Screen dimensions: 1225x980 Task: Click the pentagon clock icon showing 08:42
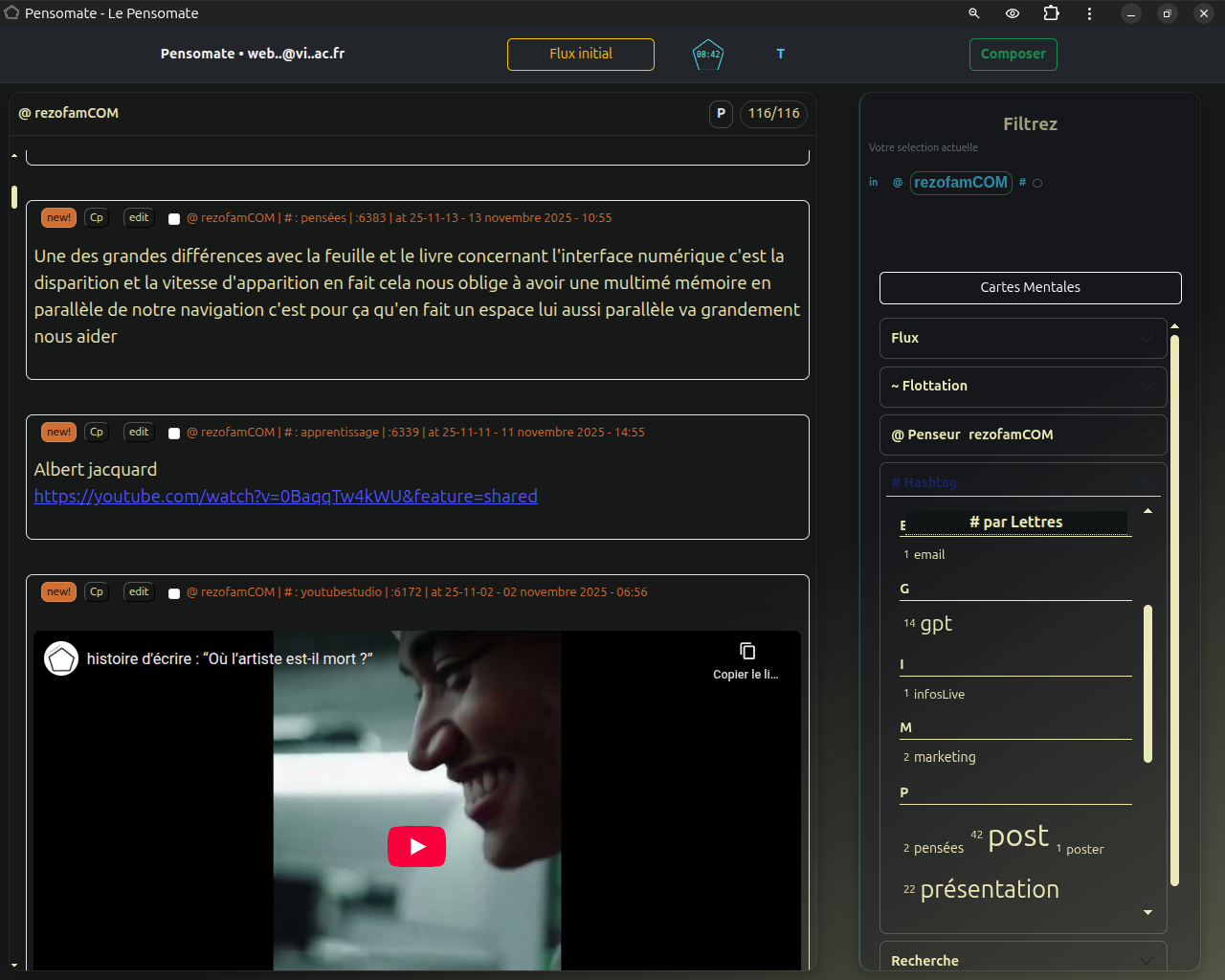click(707, 55)
